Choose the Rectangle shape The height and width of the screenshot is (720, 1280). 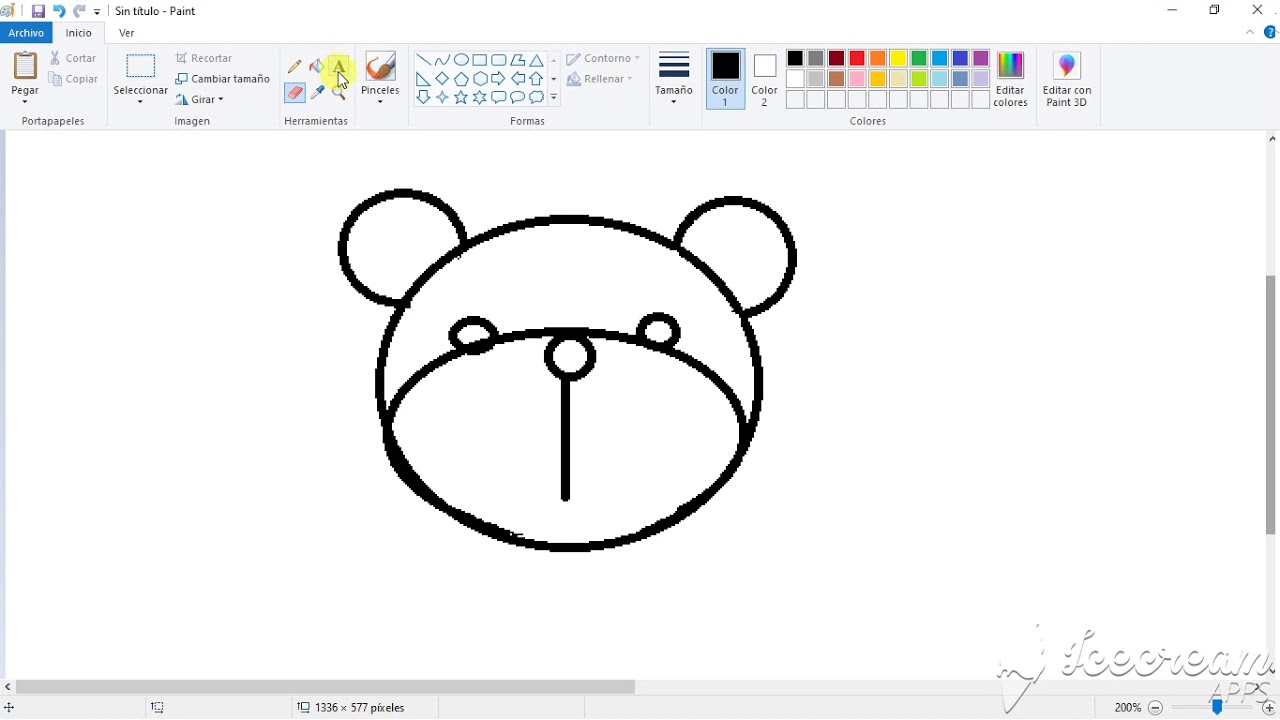point(480,60)
